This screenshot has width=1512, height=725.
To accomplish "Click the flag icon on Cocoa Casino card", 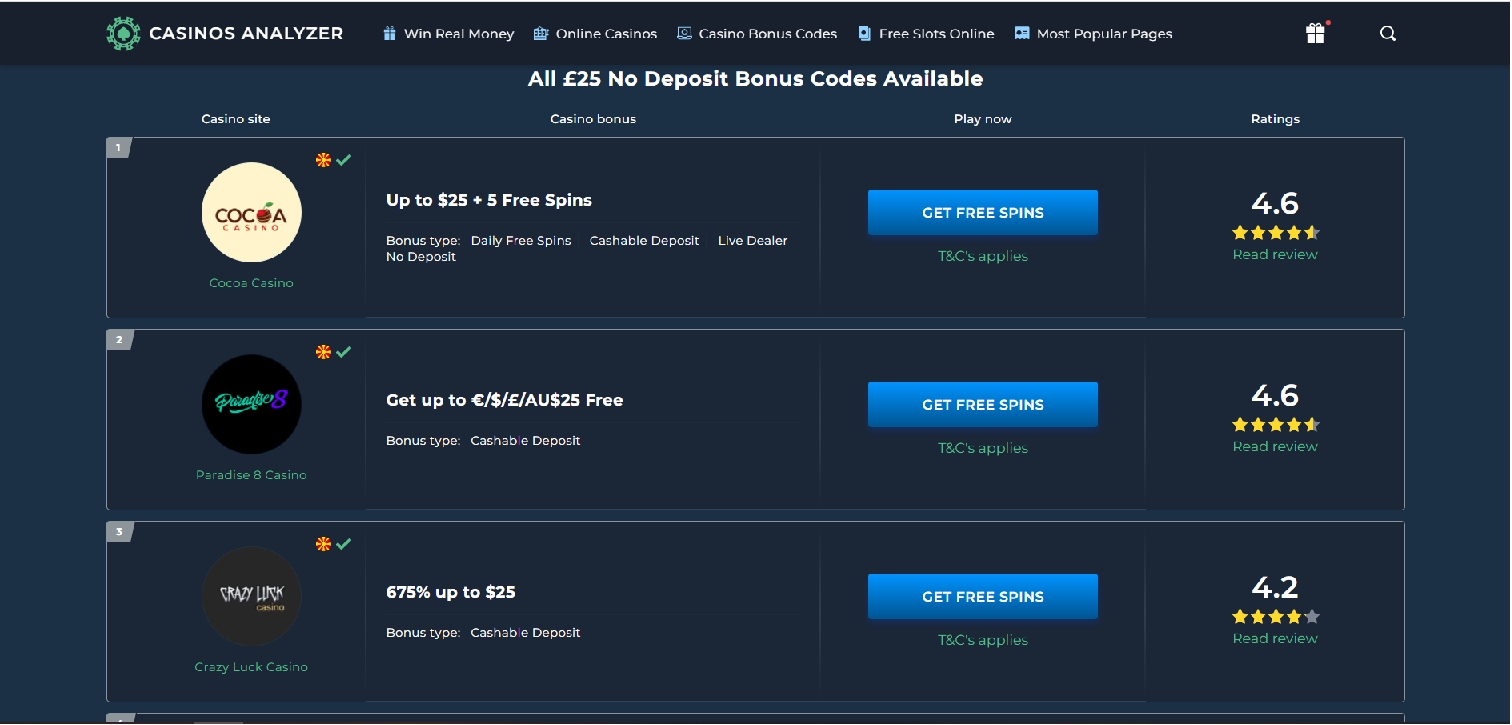I will pos(323,160).
